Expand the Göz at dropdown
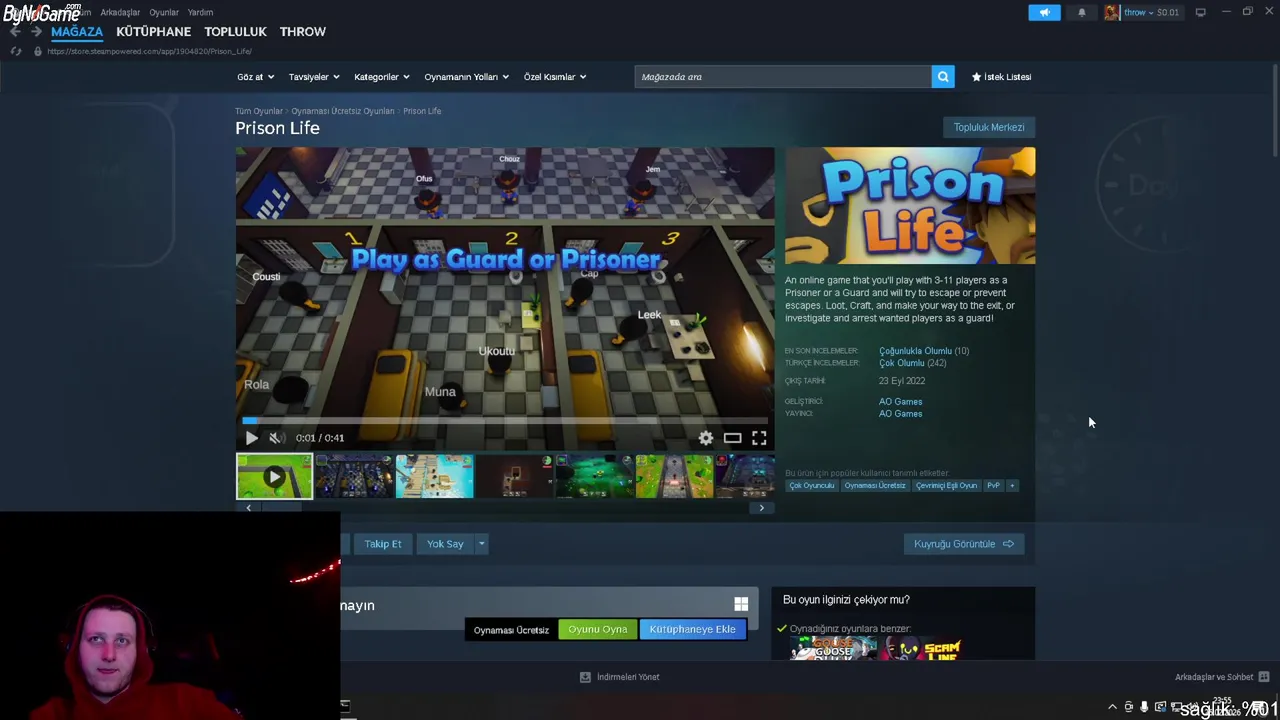1280x720 pixels. pos(255,77)
